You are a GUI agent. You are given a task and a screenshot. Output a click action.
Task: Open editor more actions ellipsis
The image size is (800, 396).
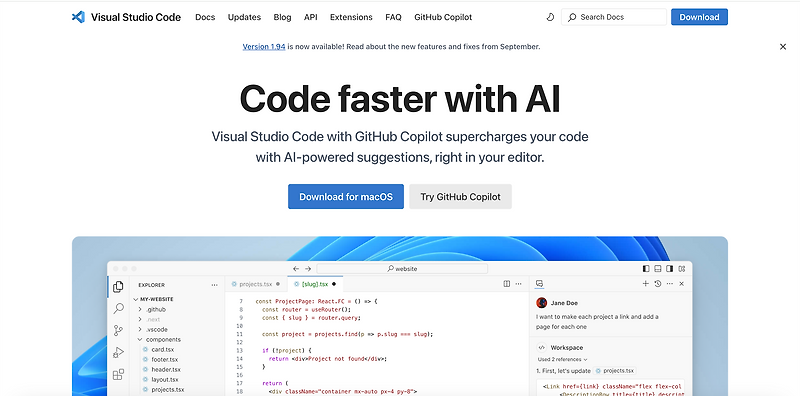click(518, 284)
